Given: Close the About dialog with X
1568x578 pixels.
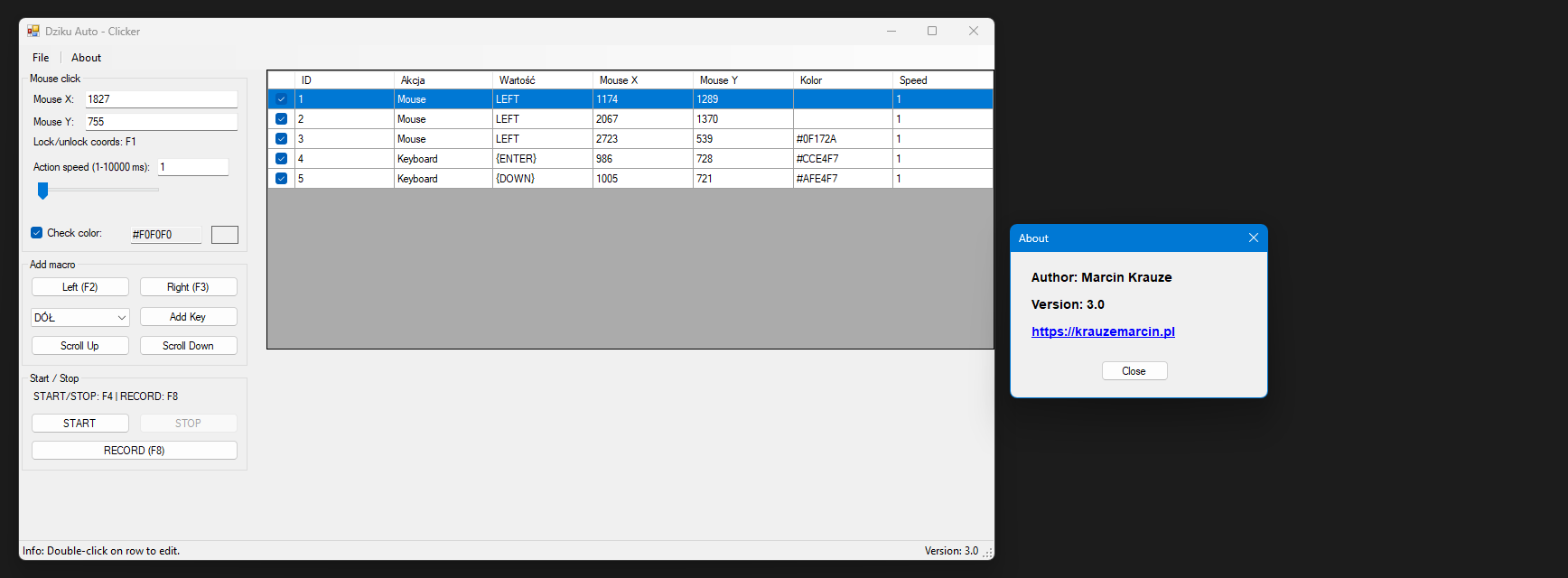Looking at the screenshot, I should click(x=1253, y=238).
